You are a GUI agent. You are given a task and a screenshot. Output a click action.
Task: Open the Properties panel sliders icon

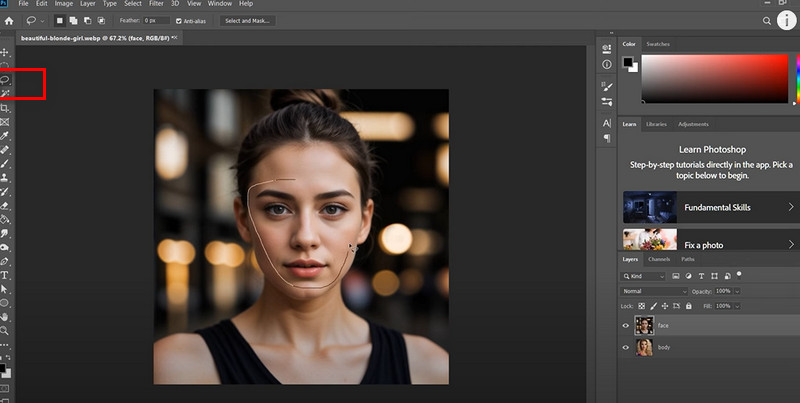point(607,48)
